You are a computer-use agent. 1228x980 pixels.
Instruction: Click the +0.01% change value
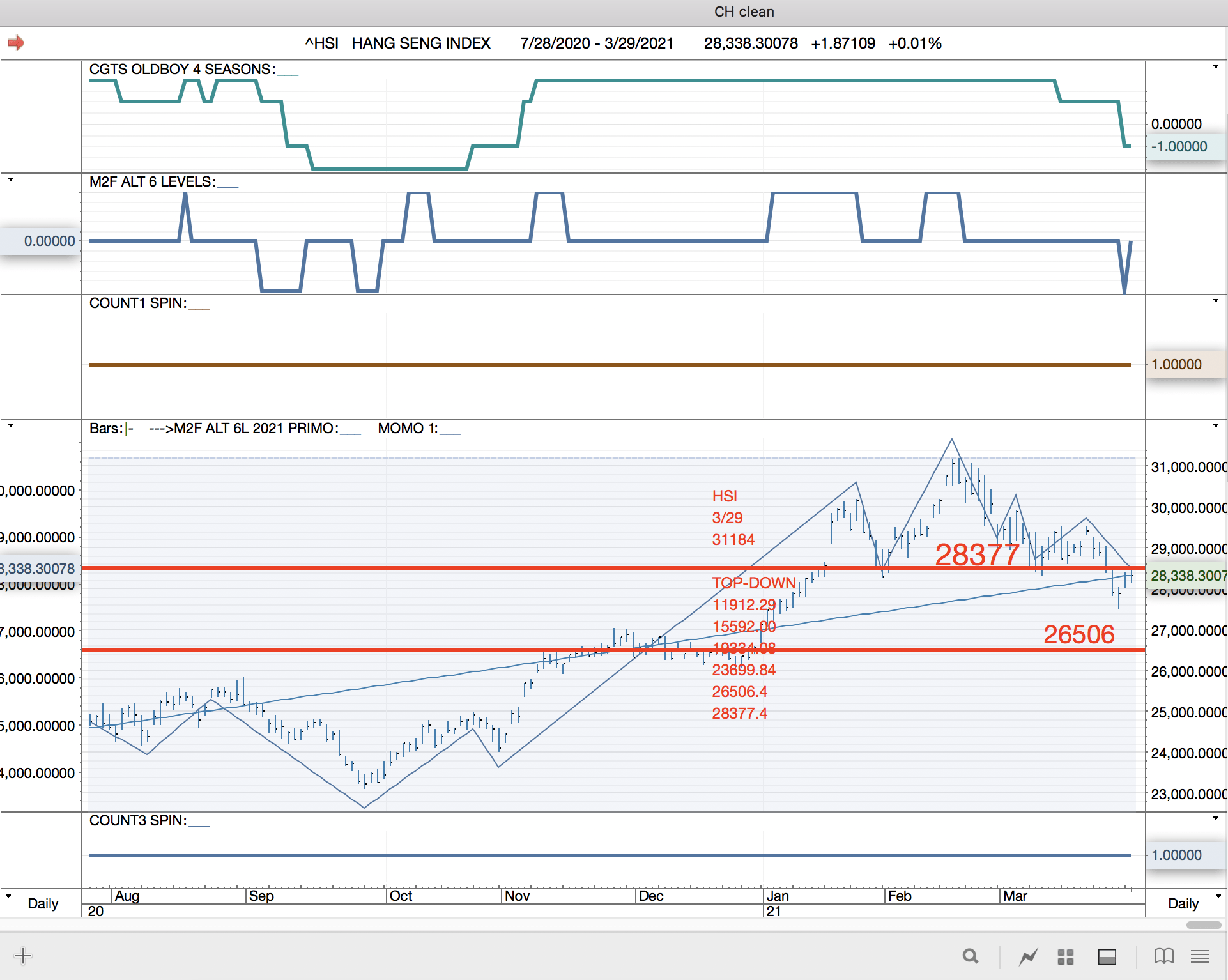click(x=915, y=43)
